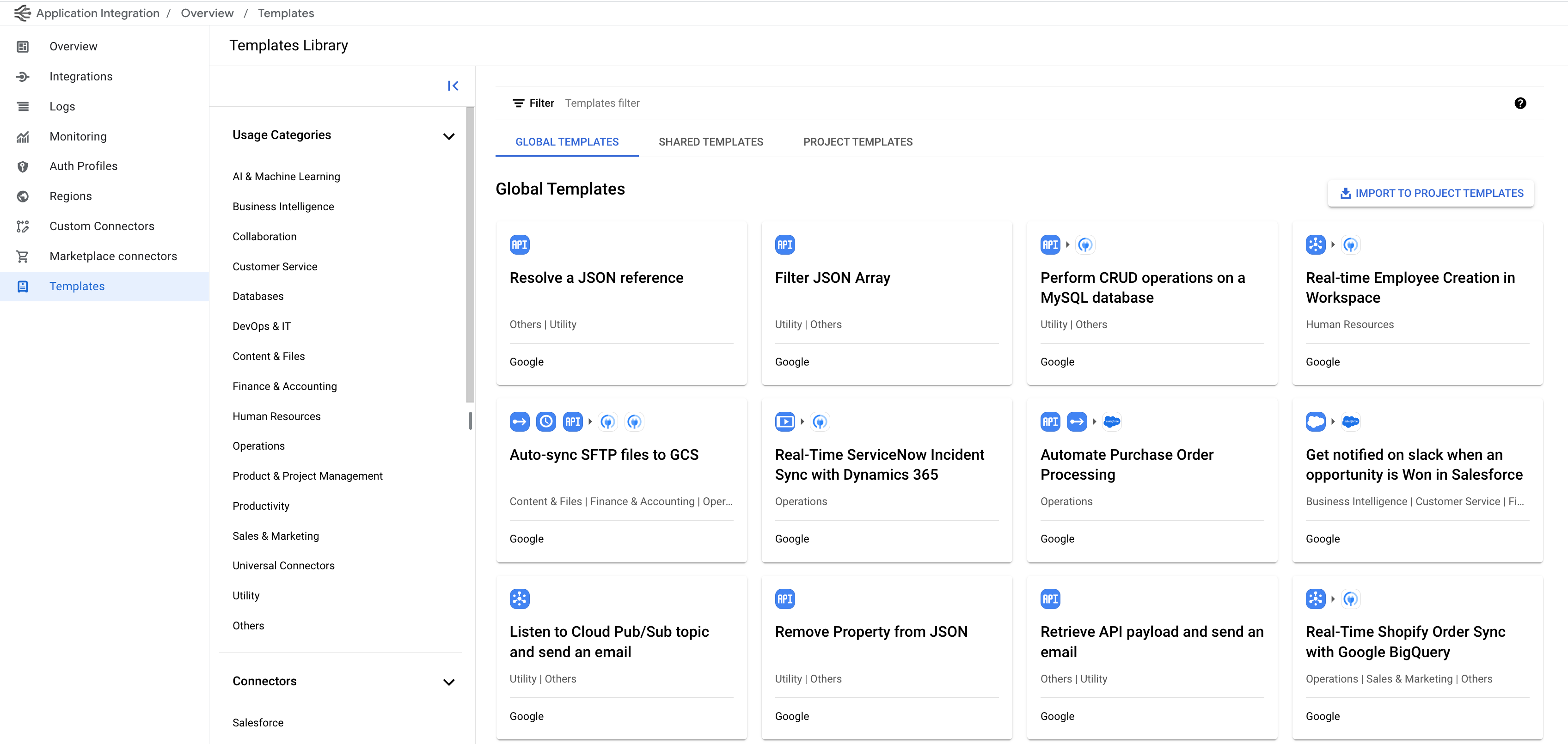Viewport: 1568px width, 744px height.
Task: Switch to the SHARED TEMPLATES tab
Action: coord(710,141)
